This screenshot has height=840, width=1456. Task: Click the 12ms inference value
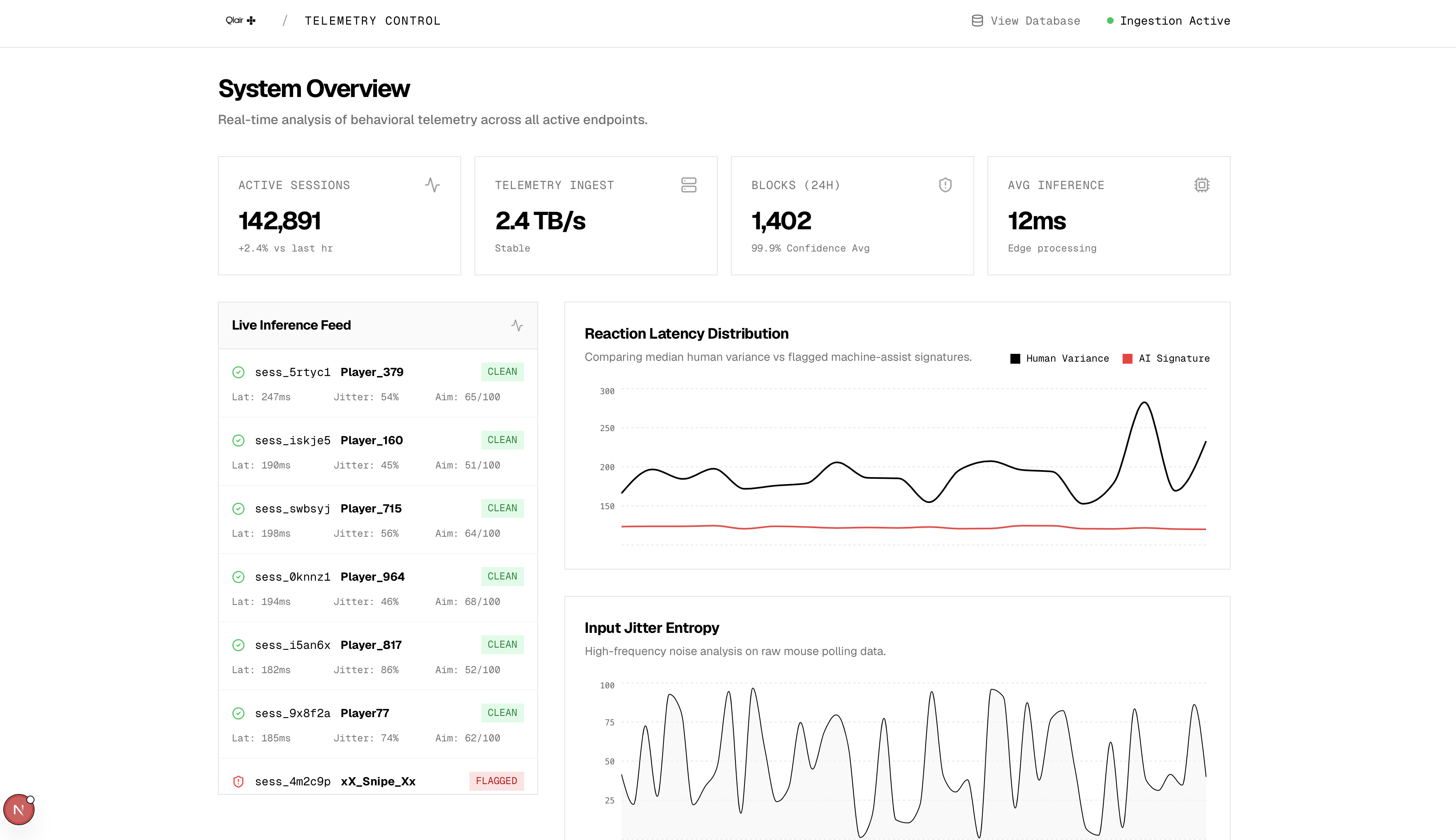pos(1036,221)
